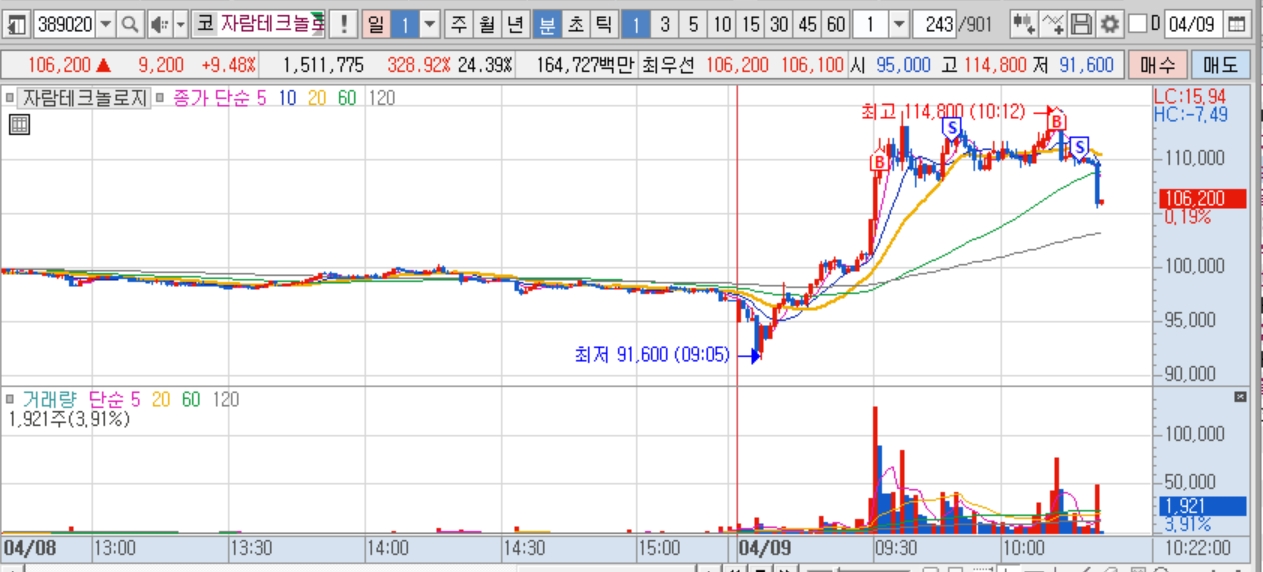
Task: Click the add candlestick chart icon
Action: pos(1023,23)
